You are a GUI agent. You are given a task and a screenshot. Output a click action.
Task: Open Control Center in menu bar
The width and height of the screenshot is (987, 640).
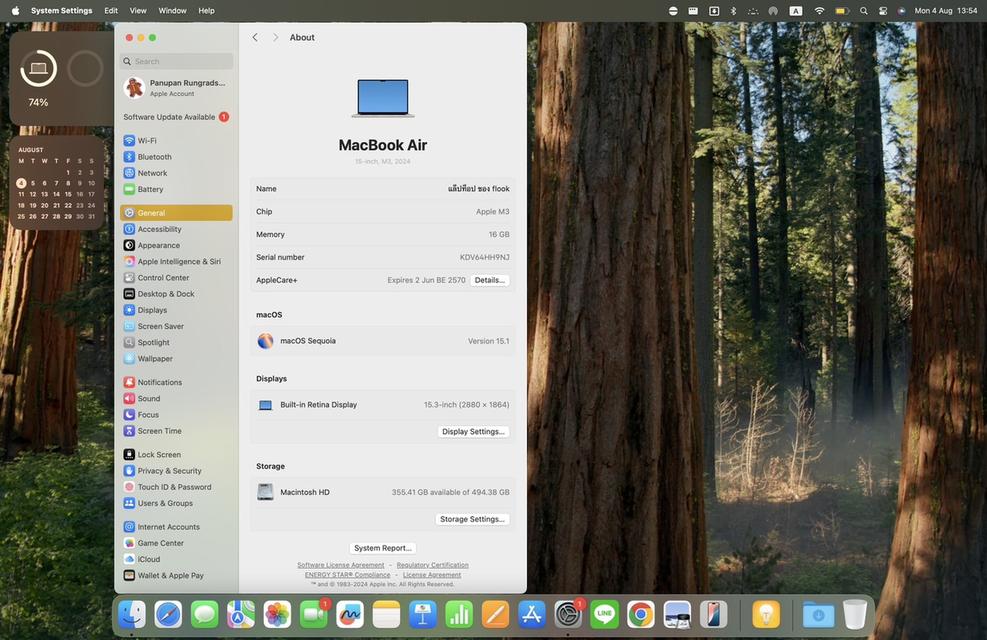tap(883, 11)
